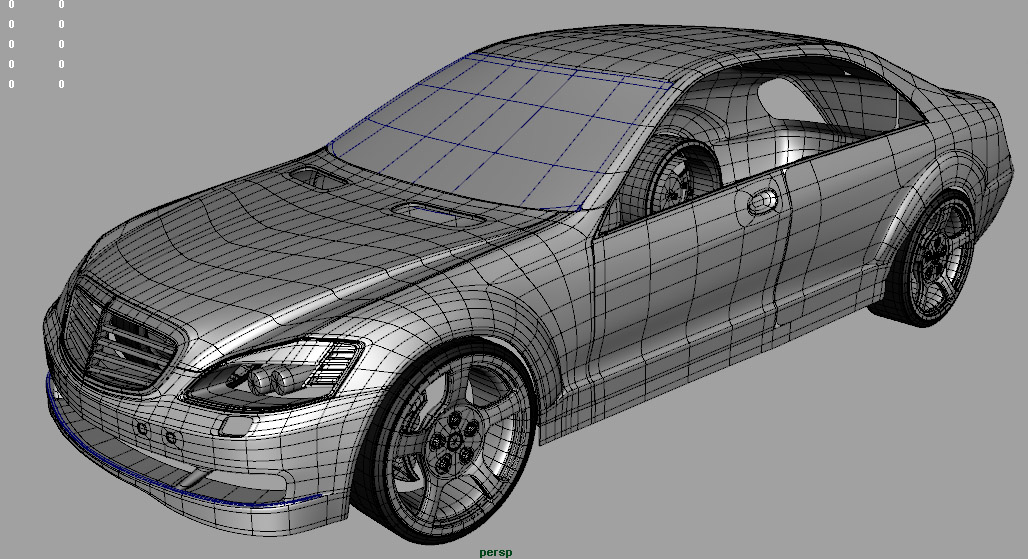
Task: Select the hood vent nearest the windshield
Action: tap(317, 177)
